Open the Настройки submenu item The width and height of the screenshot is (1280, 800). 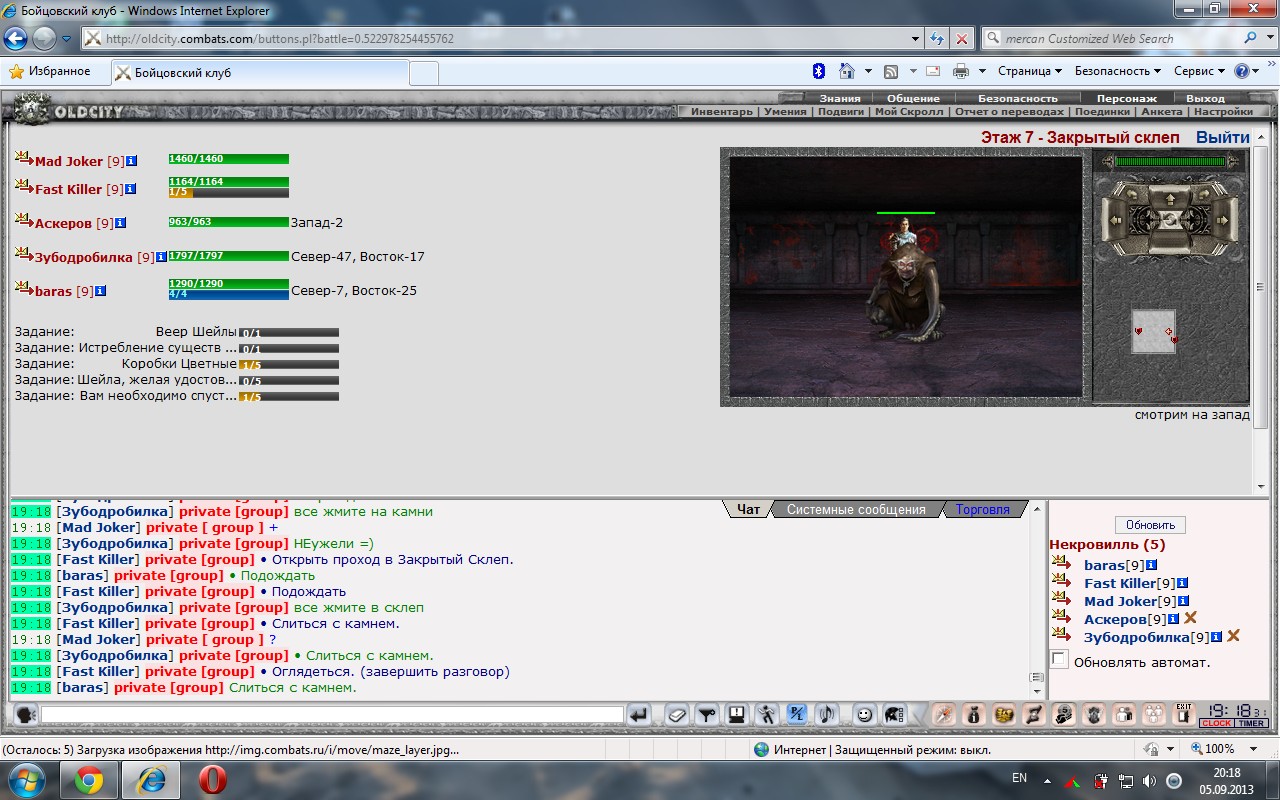[x=1223, y=111]
